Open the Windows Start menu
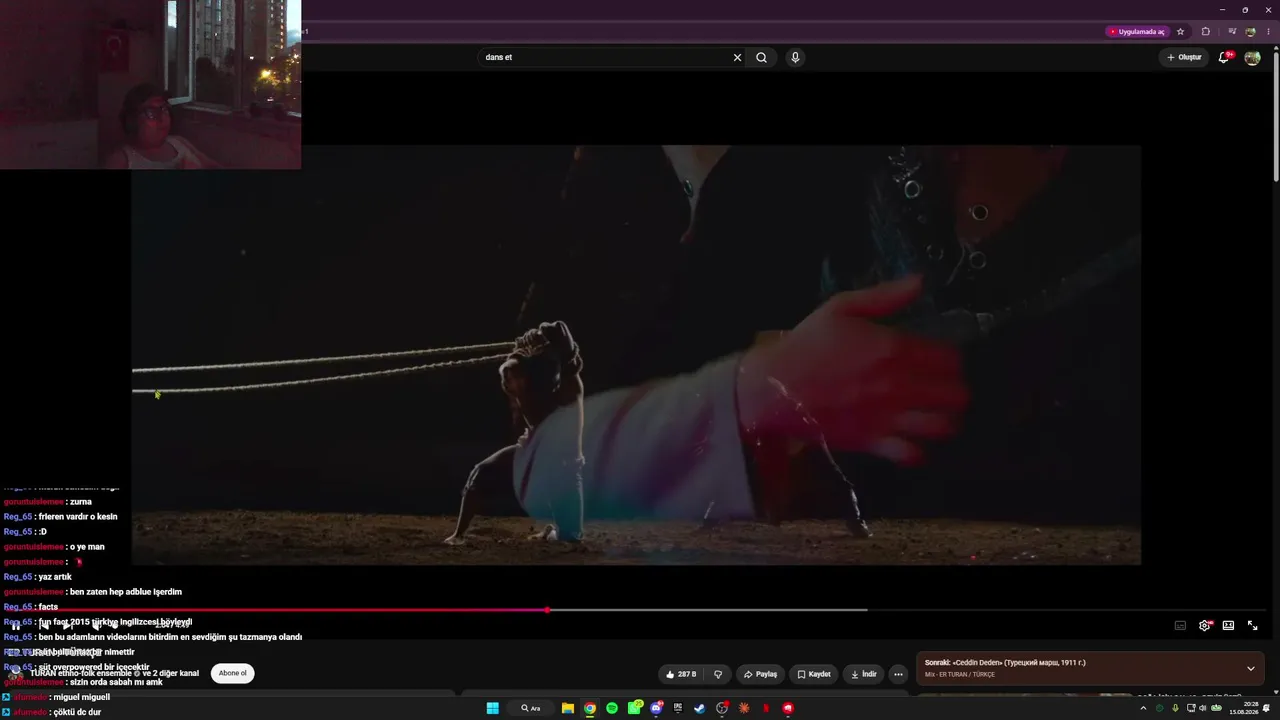This screenshot has width=1280, height=720. coord(493,708)
